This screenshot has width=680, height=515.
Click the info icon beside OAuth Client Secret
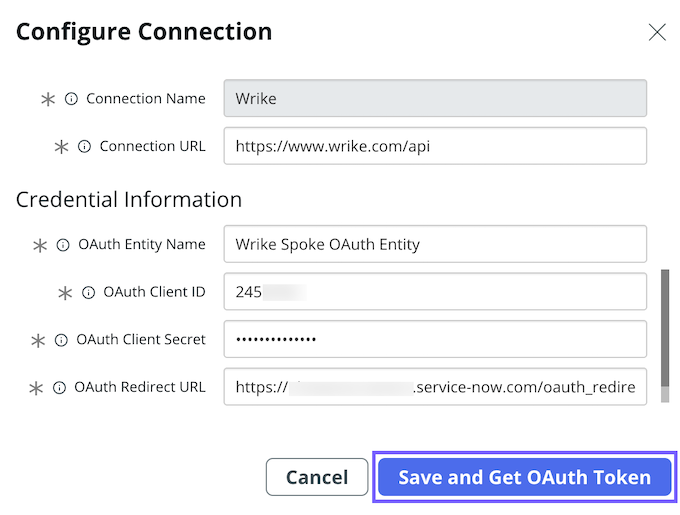click(61, 340)
